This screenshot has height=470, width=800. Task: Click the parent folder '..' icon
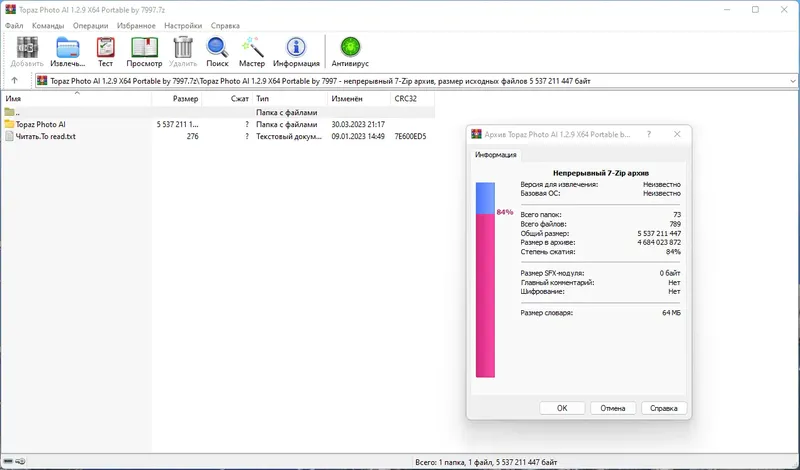9,112
